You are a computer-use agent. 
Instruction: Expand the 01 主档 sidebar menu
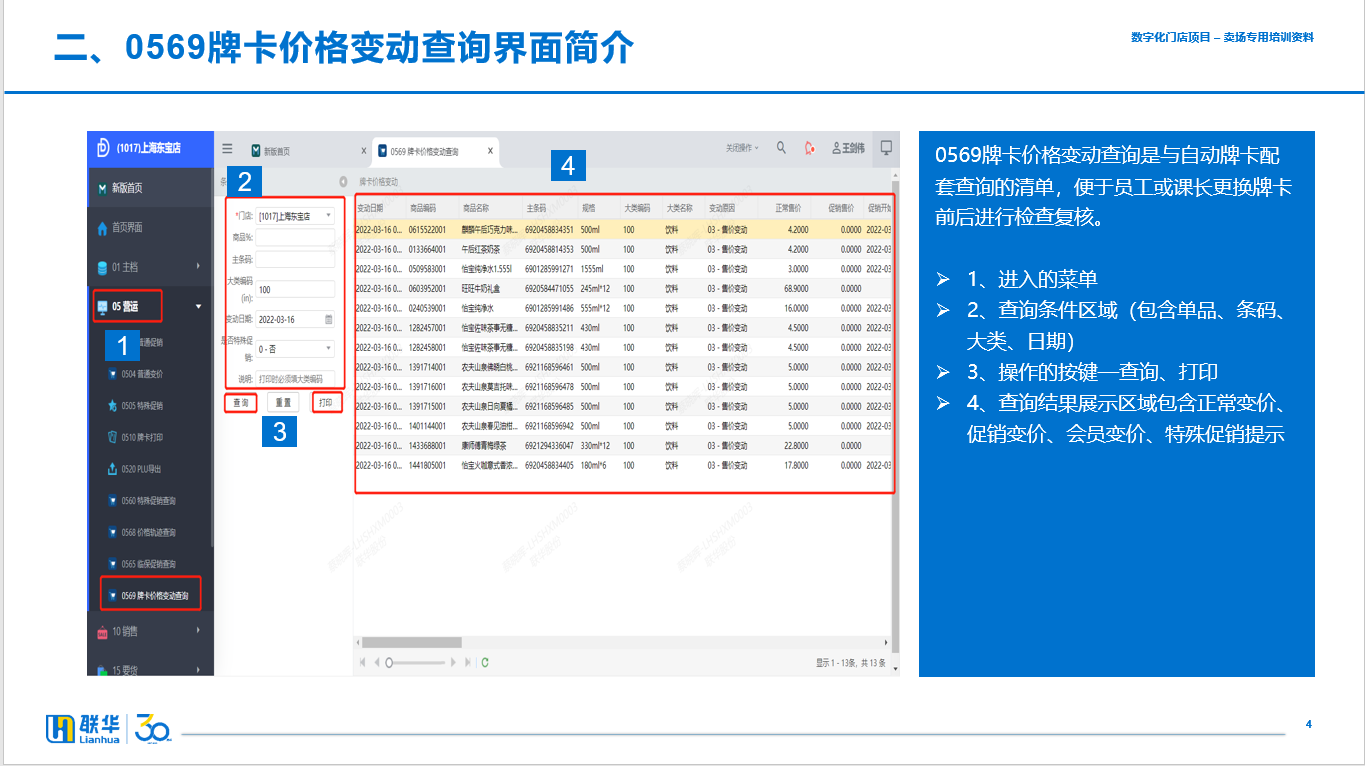[150, 267]
